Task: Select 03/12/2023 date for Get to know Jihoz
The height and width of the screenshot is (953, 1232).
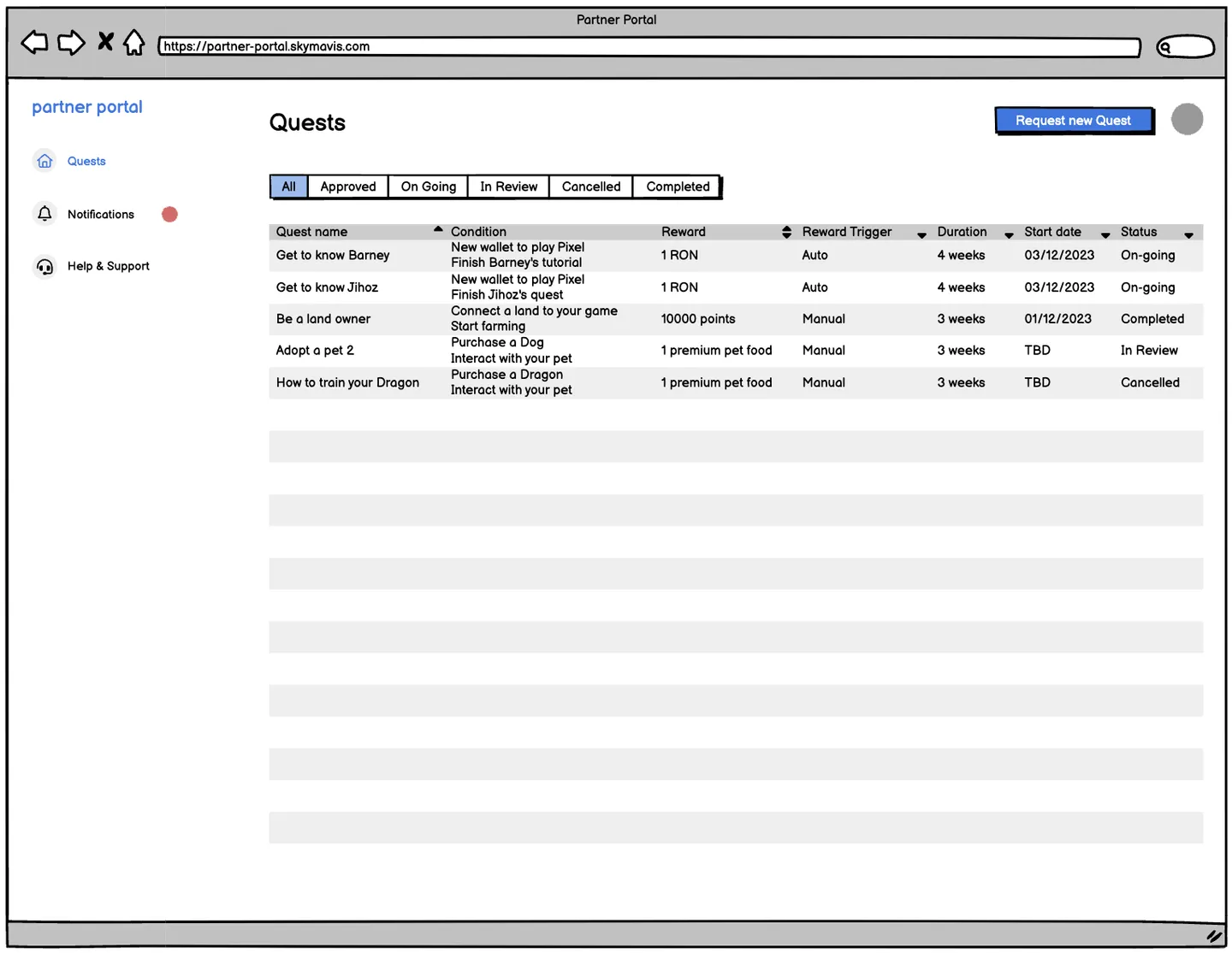Action: pyautogui.click(x=1059, y=287)
